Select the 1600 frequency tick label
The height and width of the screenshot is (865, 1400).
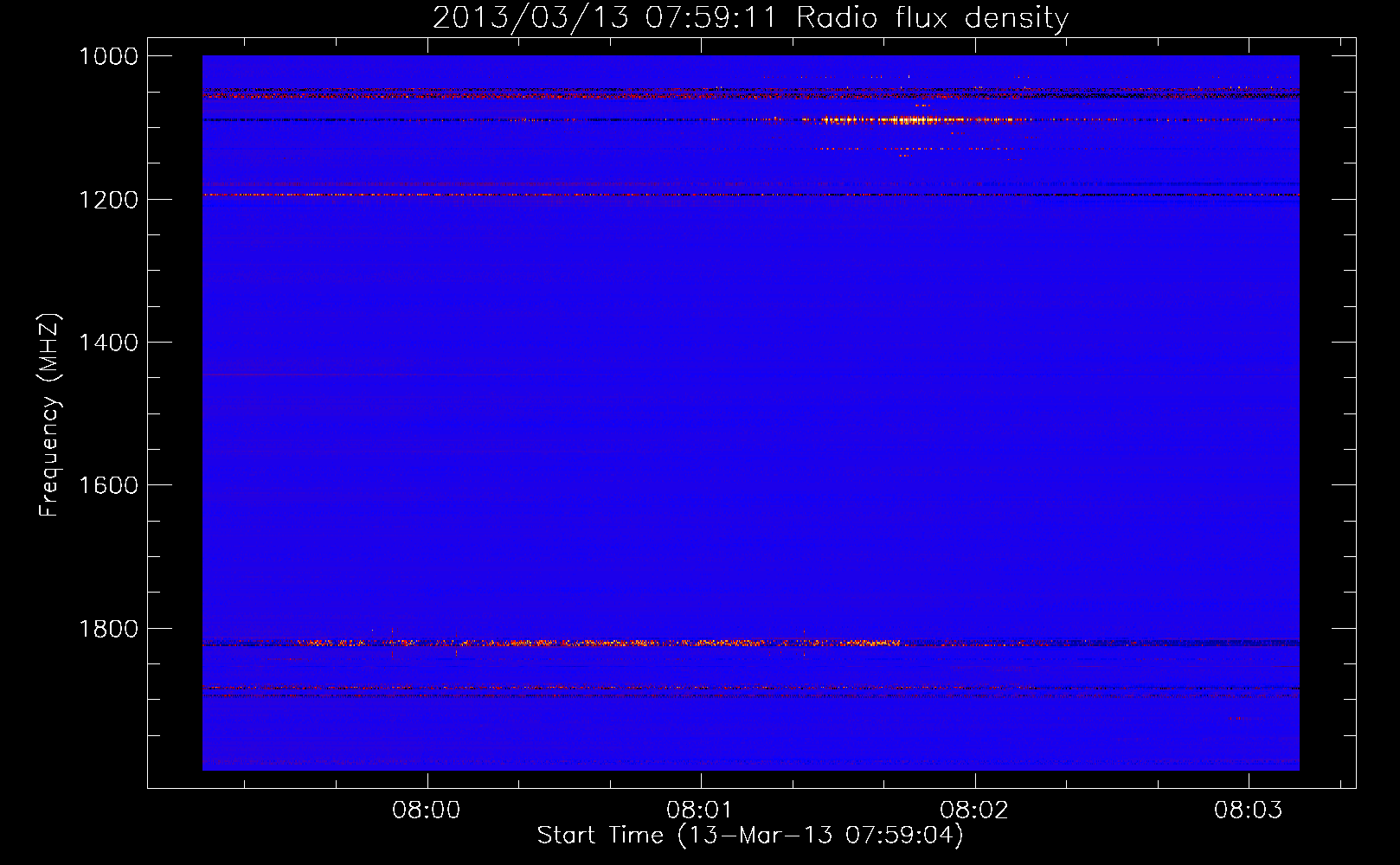coord(108,485)
